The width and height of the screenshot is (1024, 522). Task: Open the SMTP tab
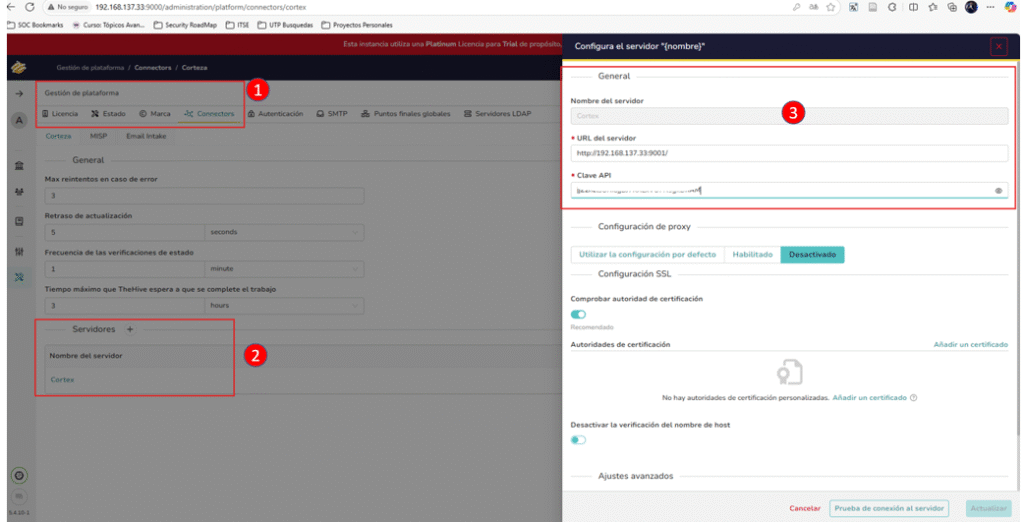tap(332, 114)
